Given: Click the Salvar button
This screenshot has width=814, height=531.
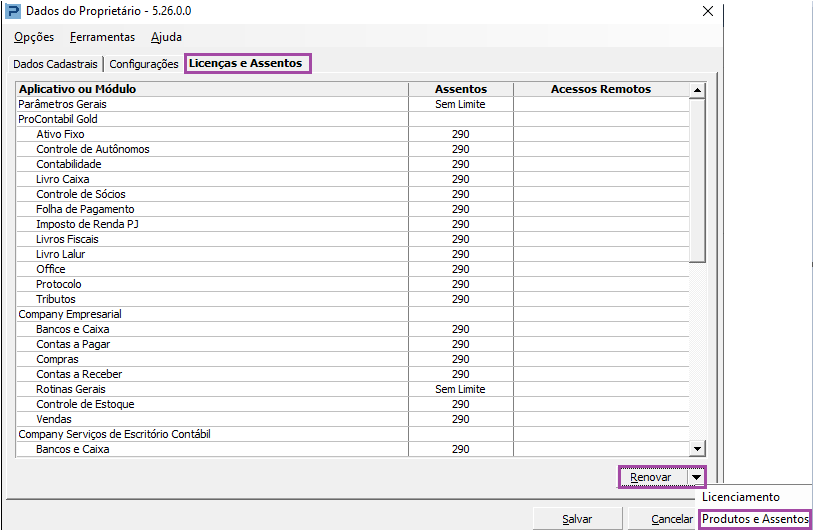Looking at the screenshot, I should [577, 519].
